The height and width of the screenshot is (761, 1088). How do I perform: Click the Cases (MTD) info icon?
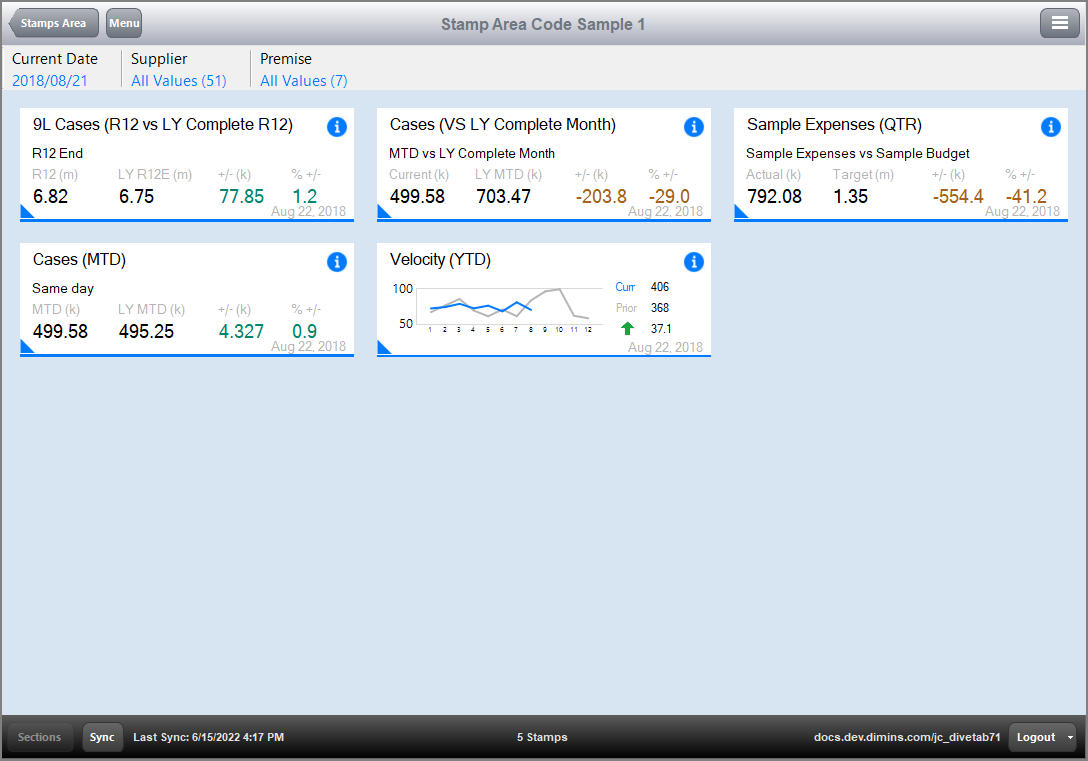(337, 262)
